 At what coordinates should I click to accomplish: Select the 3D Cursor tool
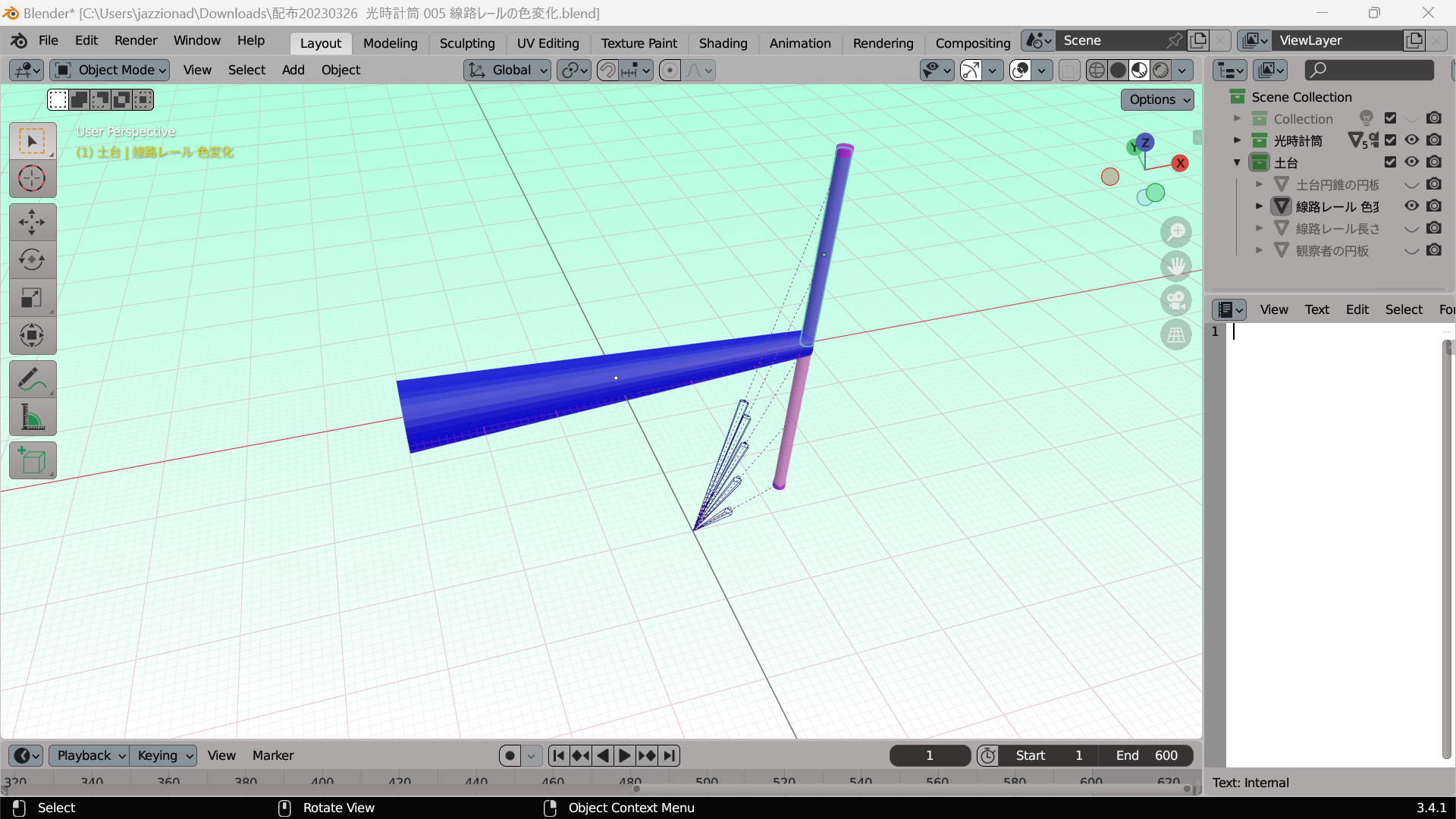[32, 179]
